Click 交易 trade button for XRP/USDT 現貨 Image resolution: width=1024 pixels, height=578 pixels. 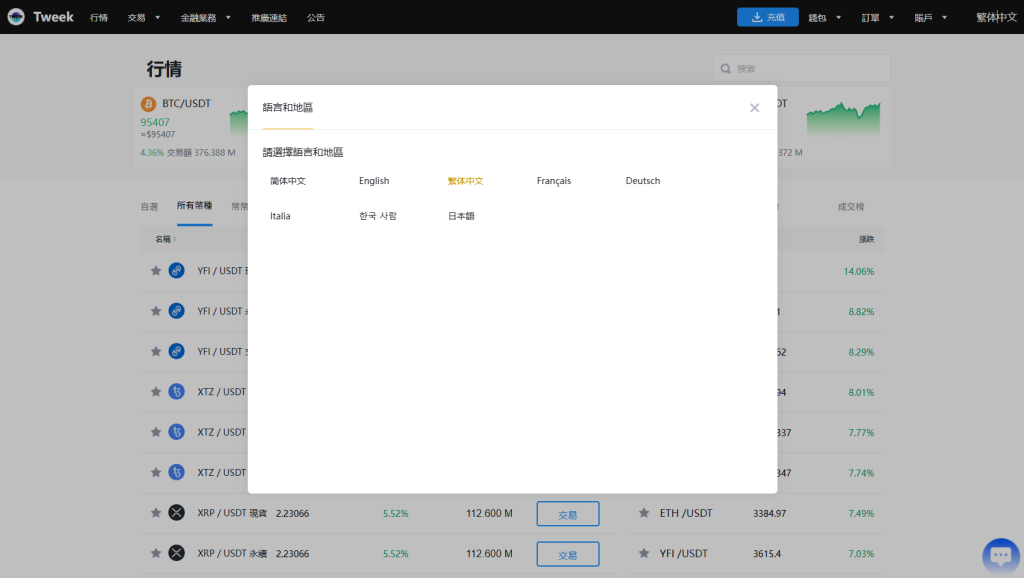568,513
